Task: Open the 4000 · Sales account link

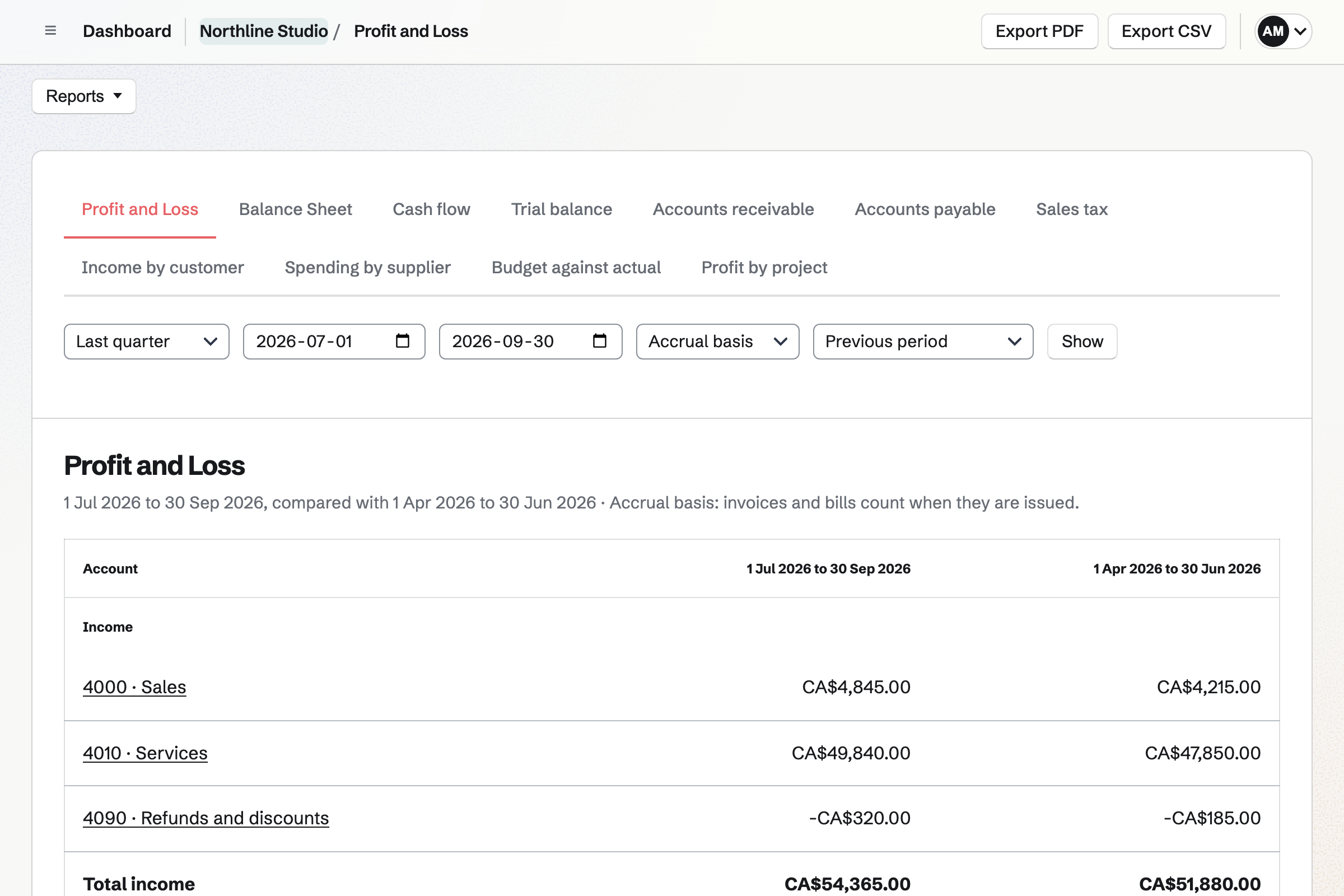Action: pos(134,687)
